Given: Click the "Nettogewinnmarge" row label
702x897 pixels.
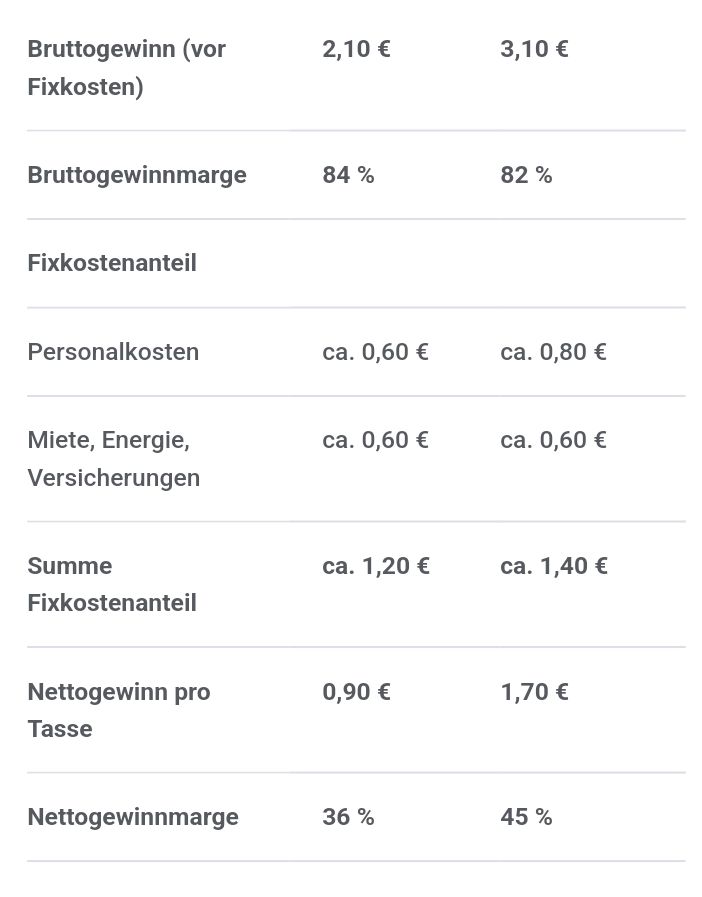Looking at the screenshot, I should click(133, 817).
